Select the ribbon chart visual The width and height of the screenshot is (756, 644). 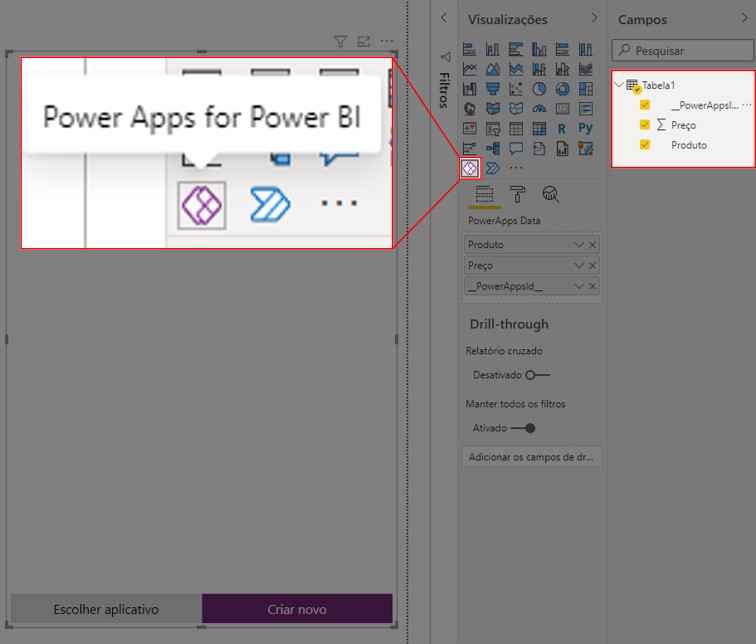pyautogui.click(x=585, y=69)
